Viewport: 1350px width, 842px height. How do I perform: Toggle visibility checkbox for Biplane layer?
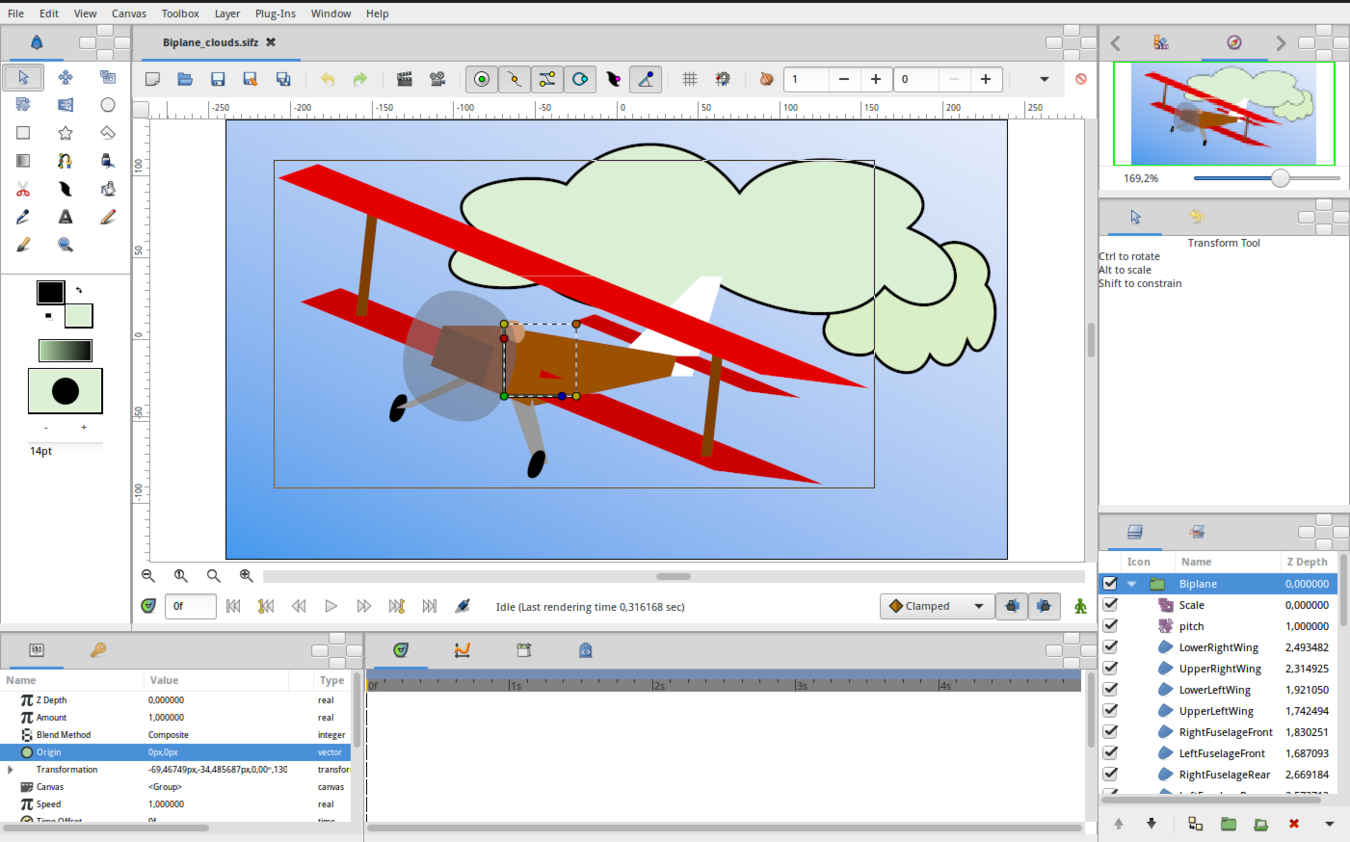1110,584
